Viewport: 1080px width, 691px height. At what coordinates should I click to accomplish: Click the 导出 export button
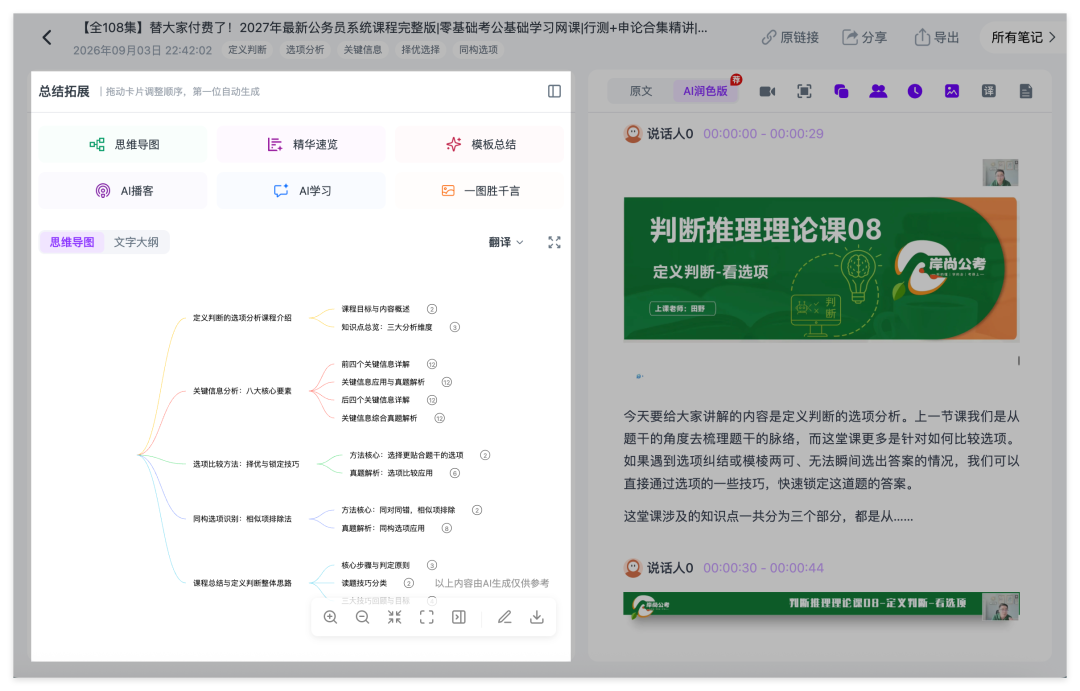pos(937,37)
